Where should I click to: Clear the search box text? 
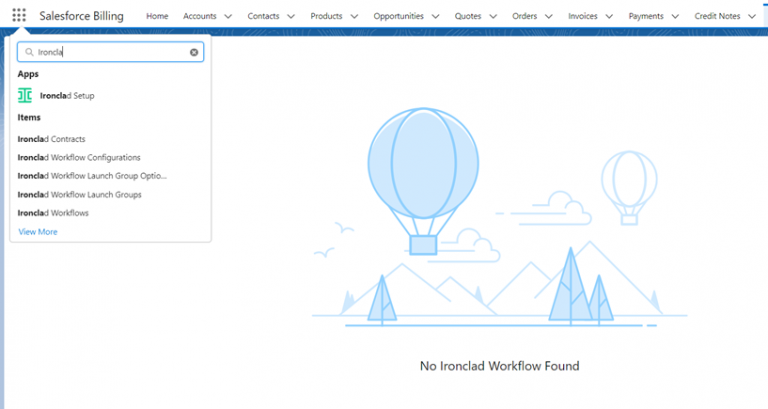click(194, 52)
